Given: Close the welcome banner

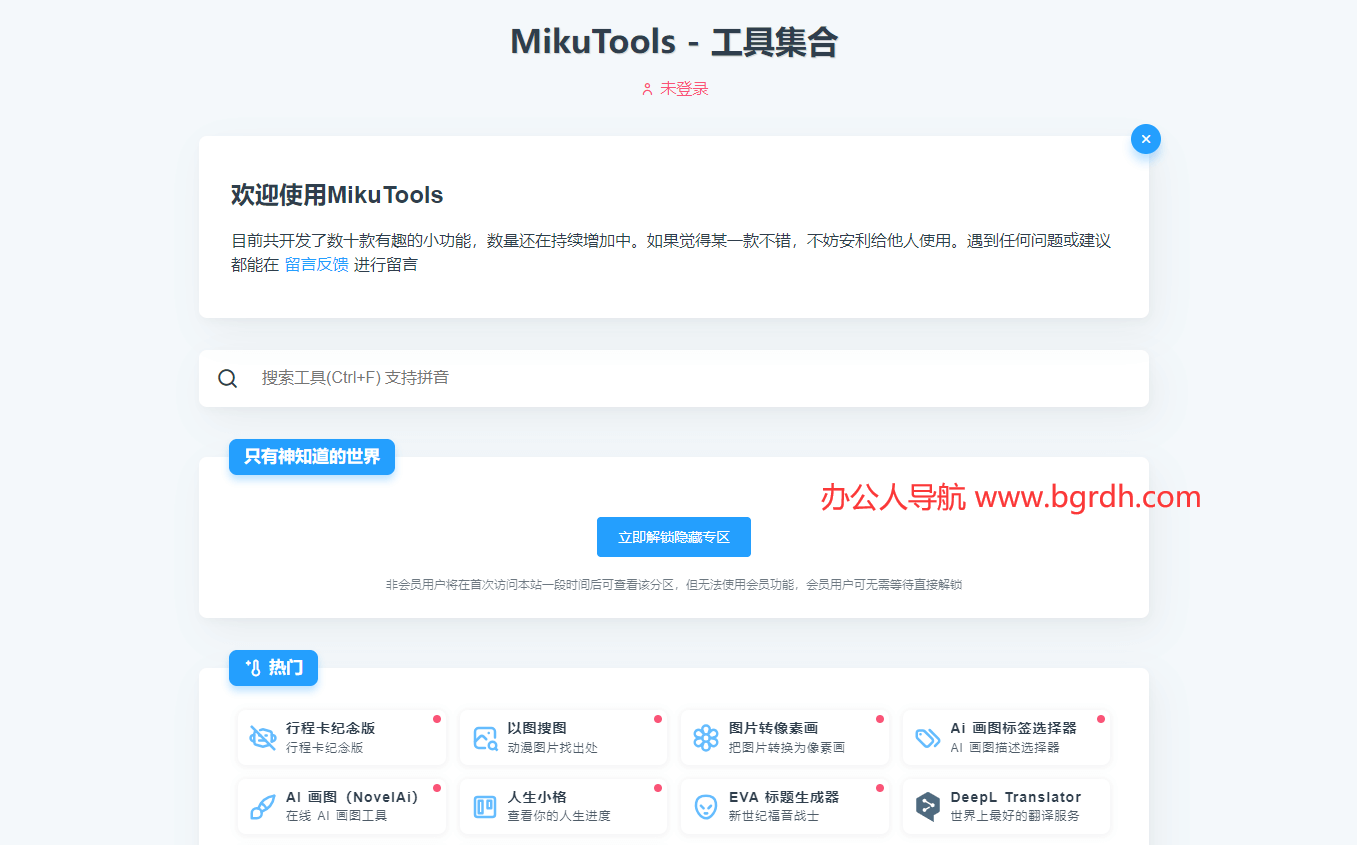Looking at the screenshot, I should 1146,139.
